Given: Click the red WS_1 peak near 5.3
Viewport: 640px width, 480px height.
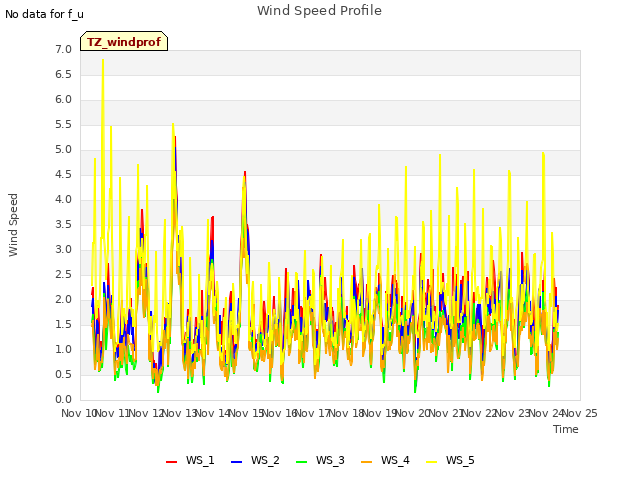Looking at the screenshot, I should coord(176,137).
